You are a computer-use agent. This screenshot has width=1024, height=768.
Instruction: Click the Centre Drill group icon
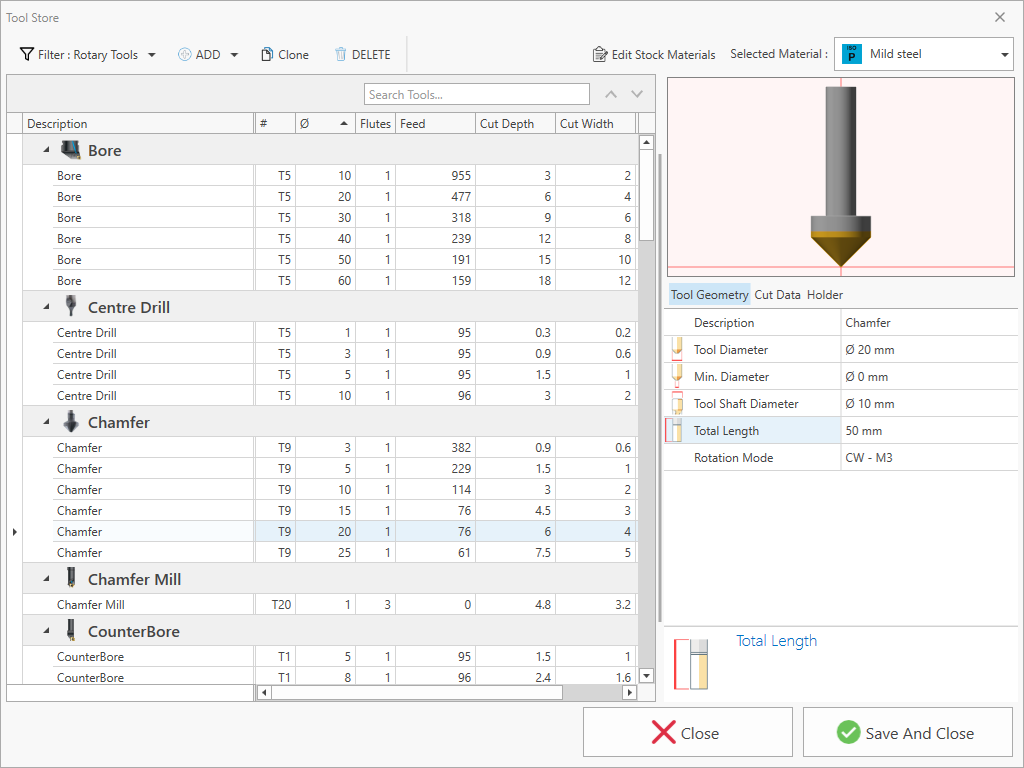70,307
